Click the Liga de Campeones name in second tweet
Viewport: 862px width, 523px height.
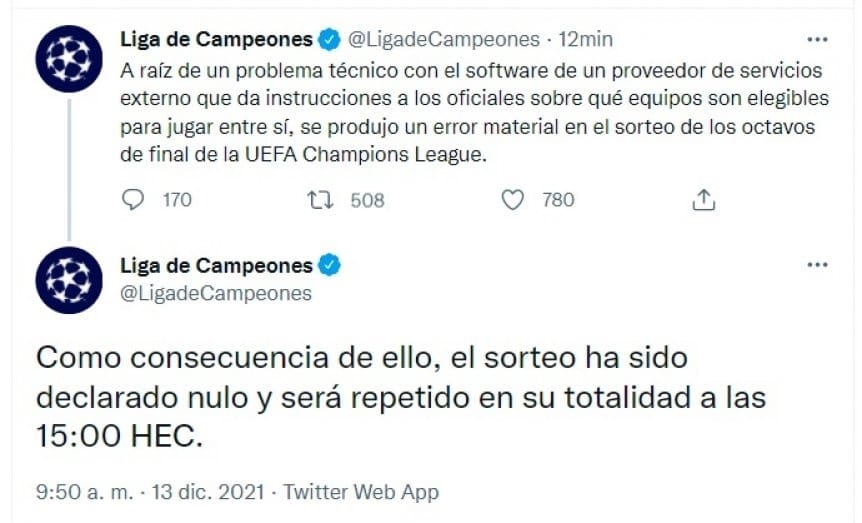pyautogui.click(x=216, y=265)
